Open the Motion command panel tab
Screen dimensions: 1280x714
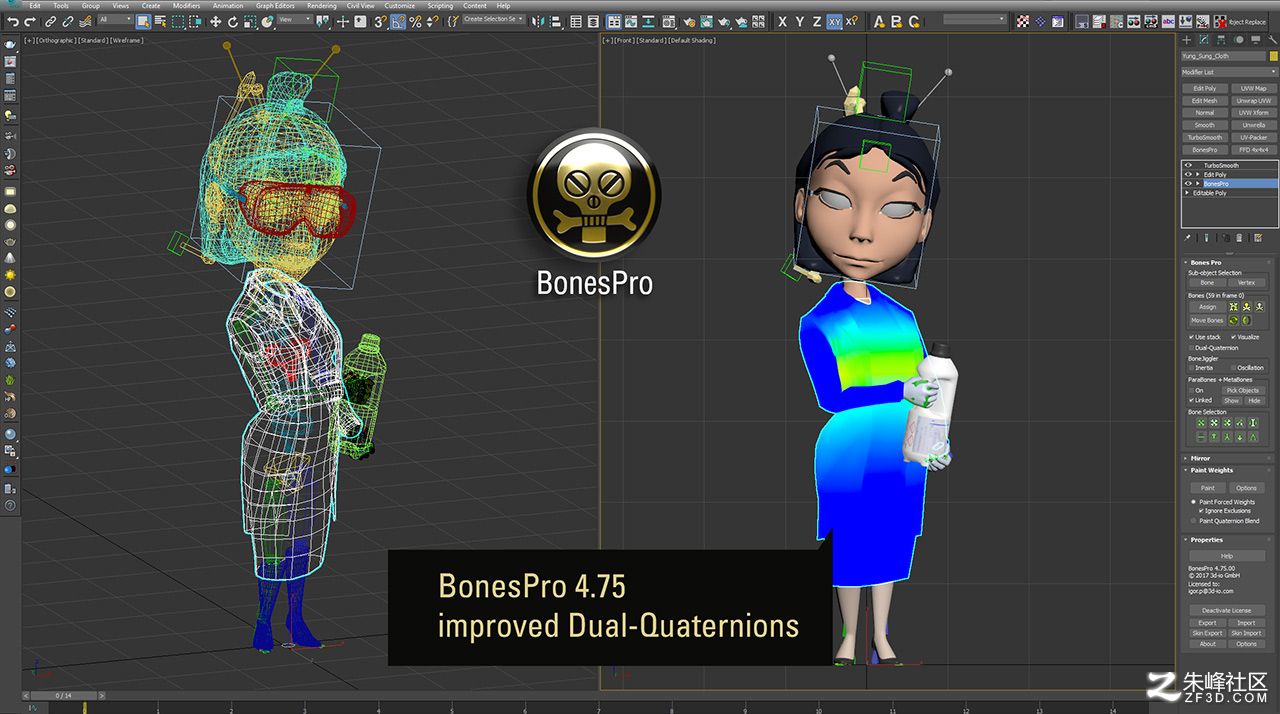point(1239,40)
